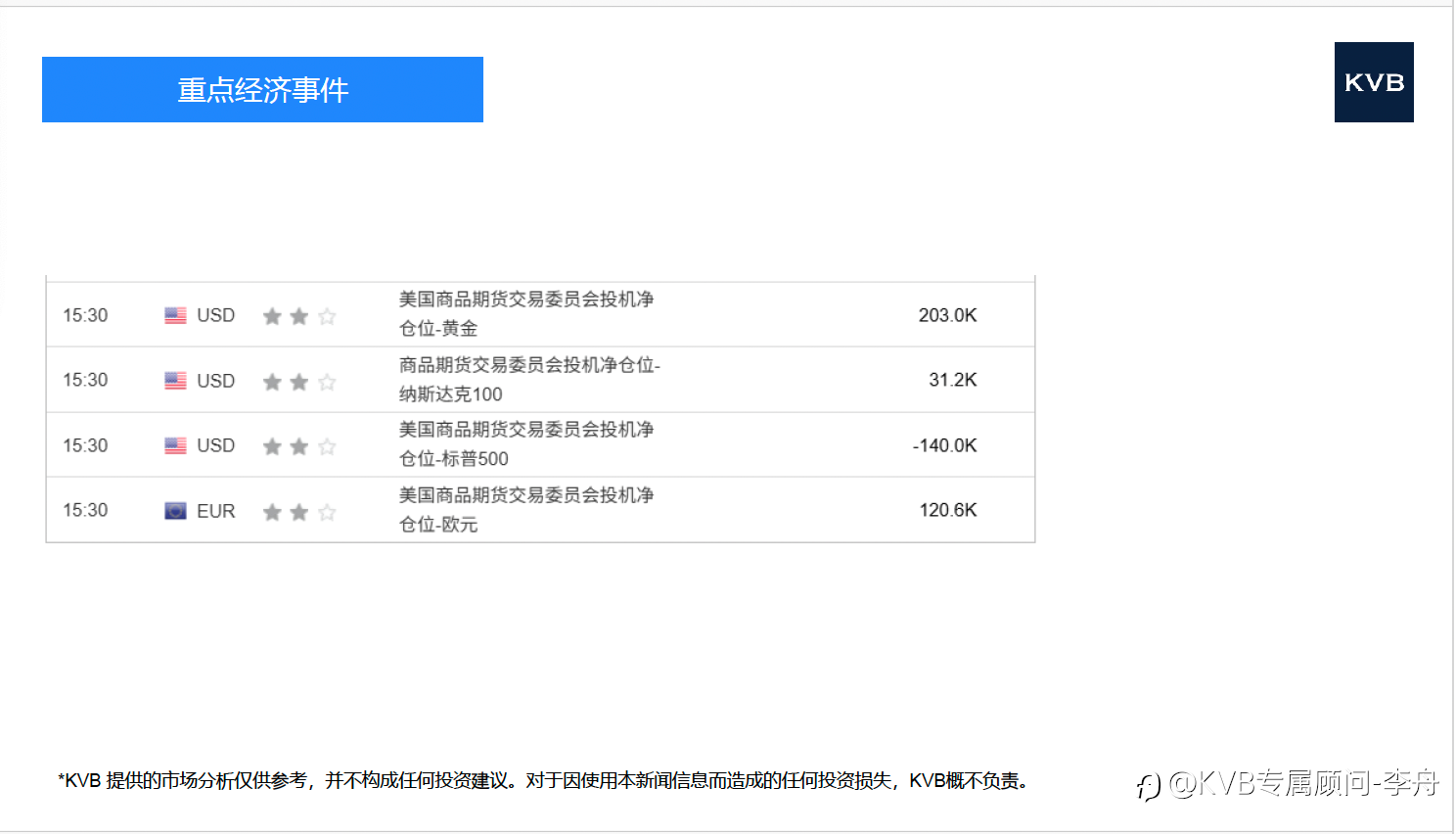The image size is (1456, 834).
Task: Click the importance stars in the 标普500 row
Action: coord(299,446)
